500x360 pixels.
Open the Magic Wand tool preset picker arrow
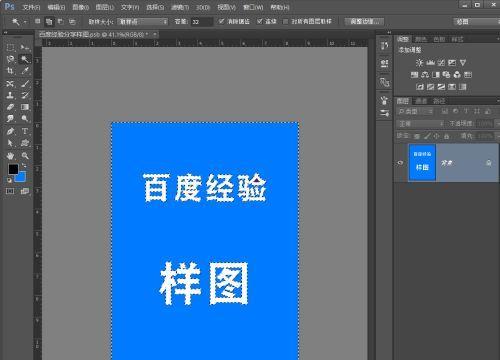coord(25,22)
